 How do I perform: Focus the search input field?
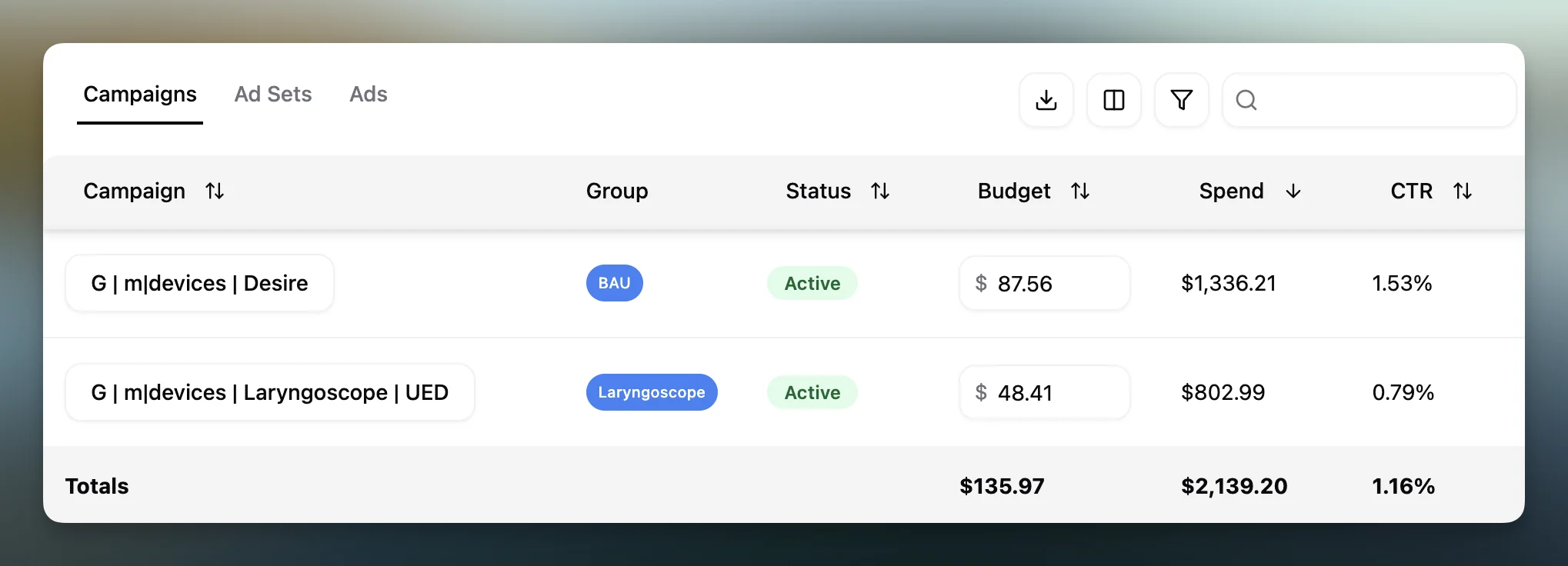[x=1369, y=100]
